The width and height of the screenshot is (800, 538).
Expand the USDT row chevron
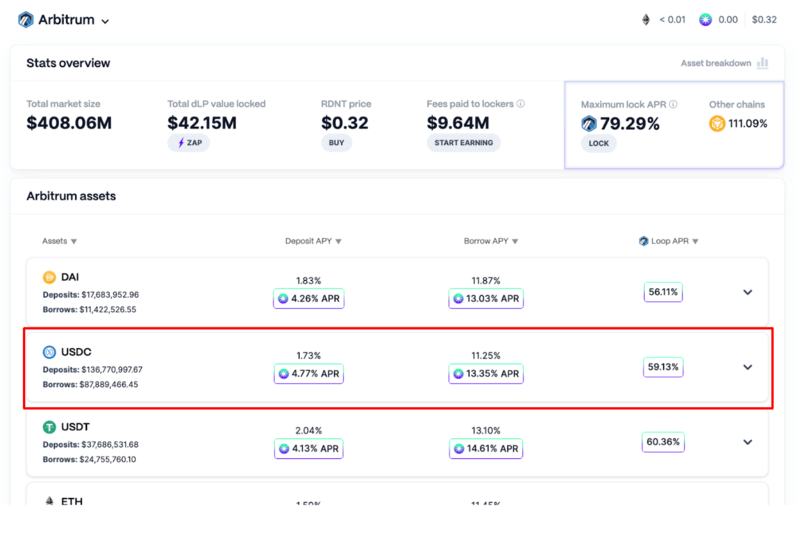[747, 442]
